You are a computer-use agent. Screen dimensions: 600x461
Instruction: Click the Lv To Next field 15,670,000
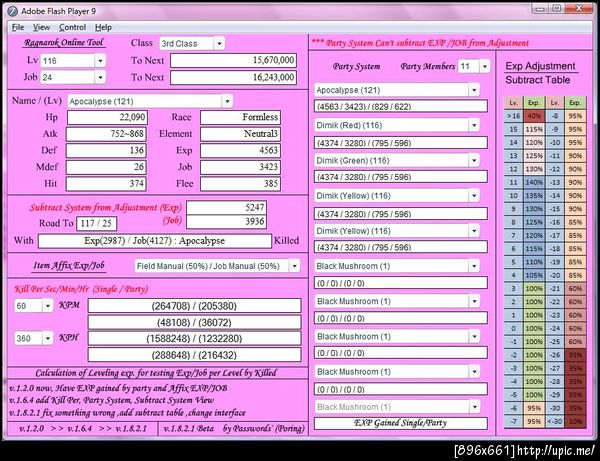233,60
